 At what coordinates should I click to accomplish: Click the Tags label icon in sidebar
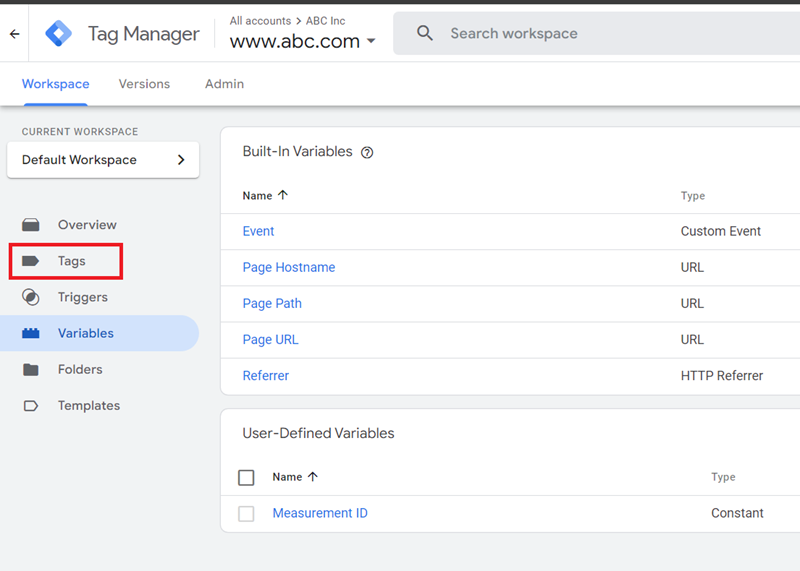click(x=31, y=261)
